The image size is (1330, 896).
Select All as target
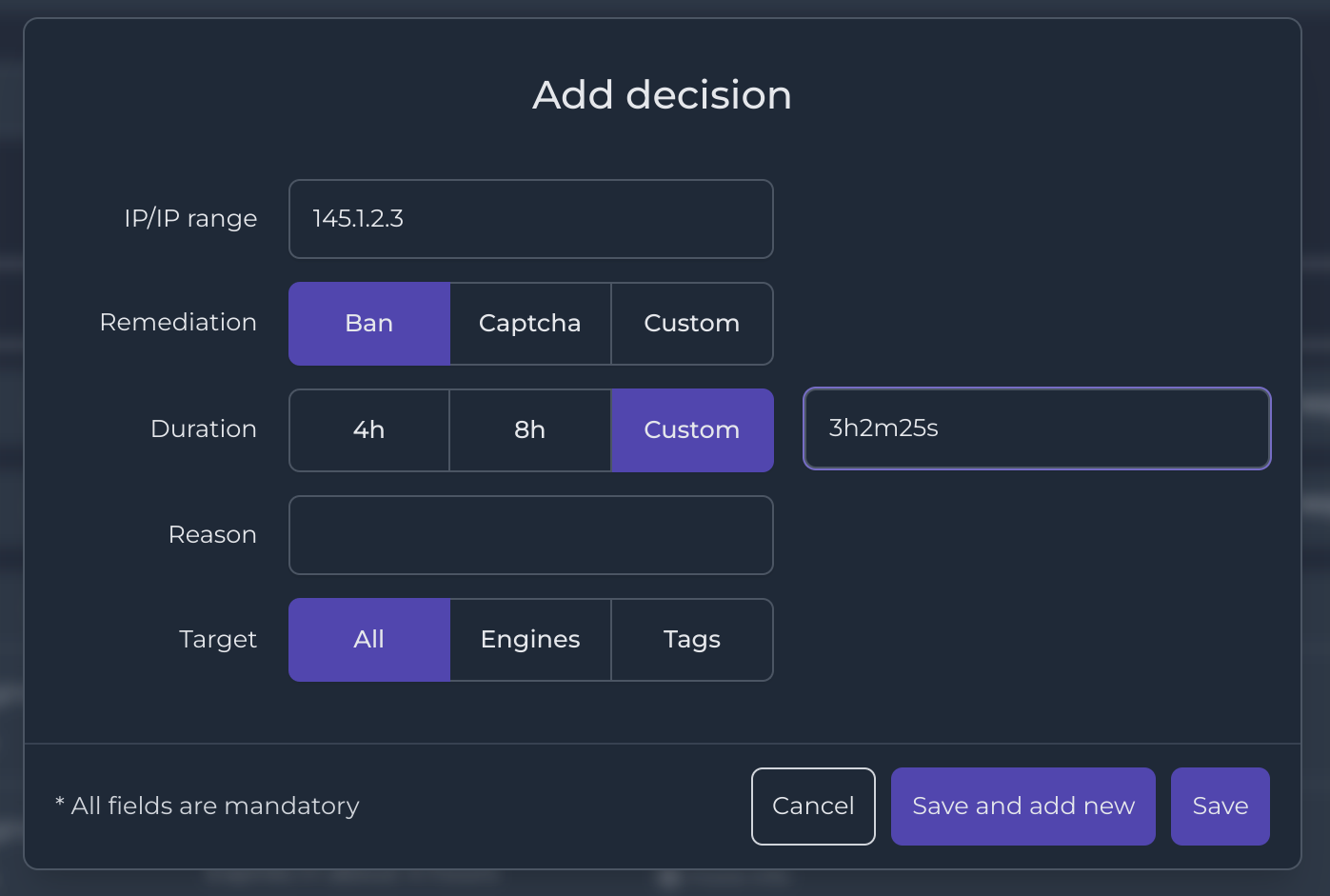coord(369,640)
